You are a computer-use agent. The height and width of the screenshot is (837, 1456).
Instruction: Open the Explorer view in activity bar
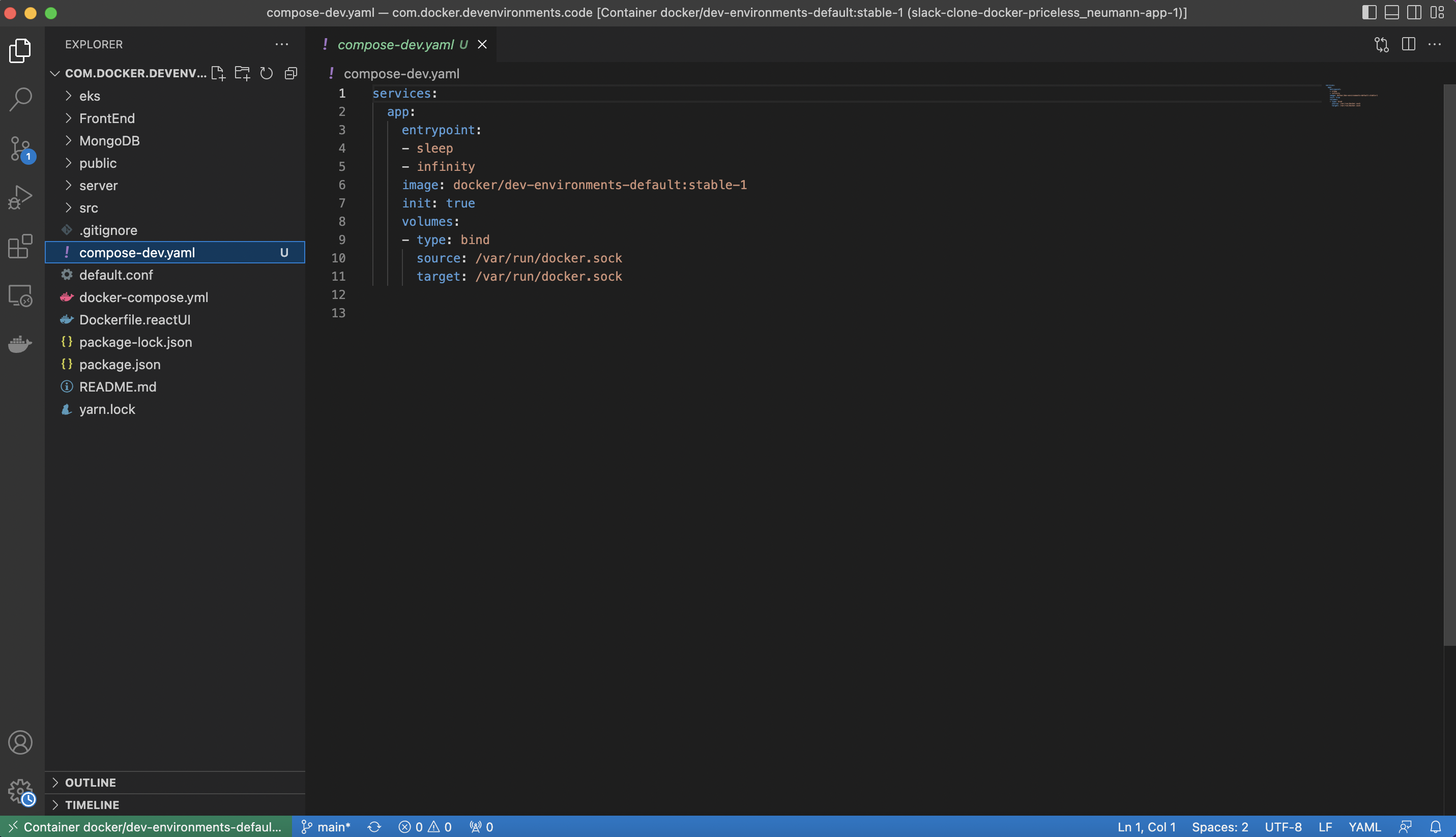21,50
